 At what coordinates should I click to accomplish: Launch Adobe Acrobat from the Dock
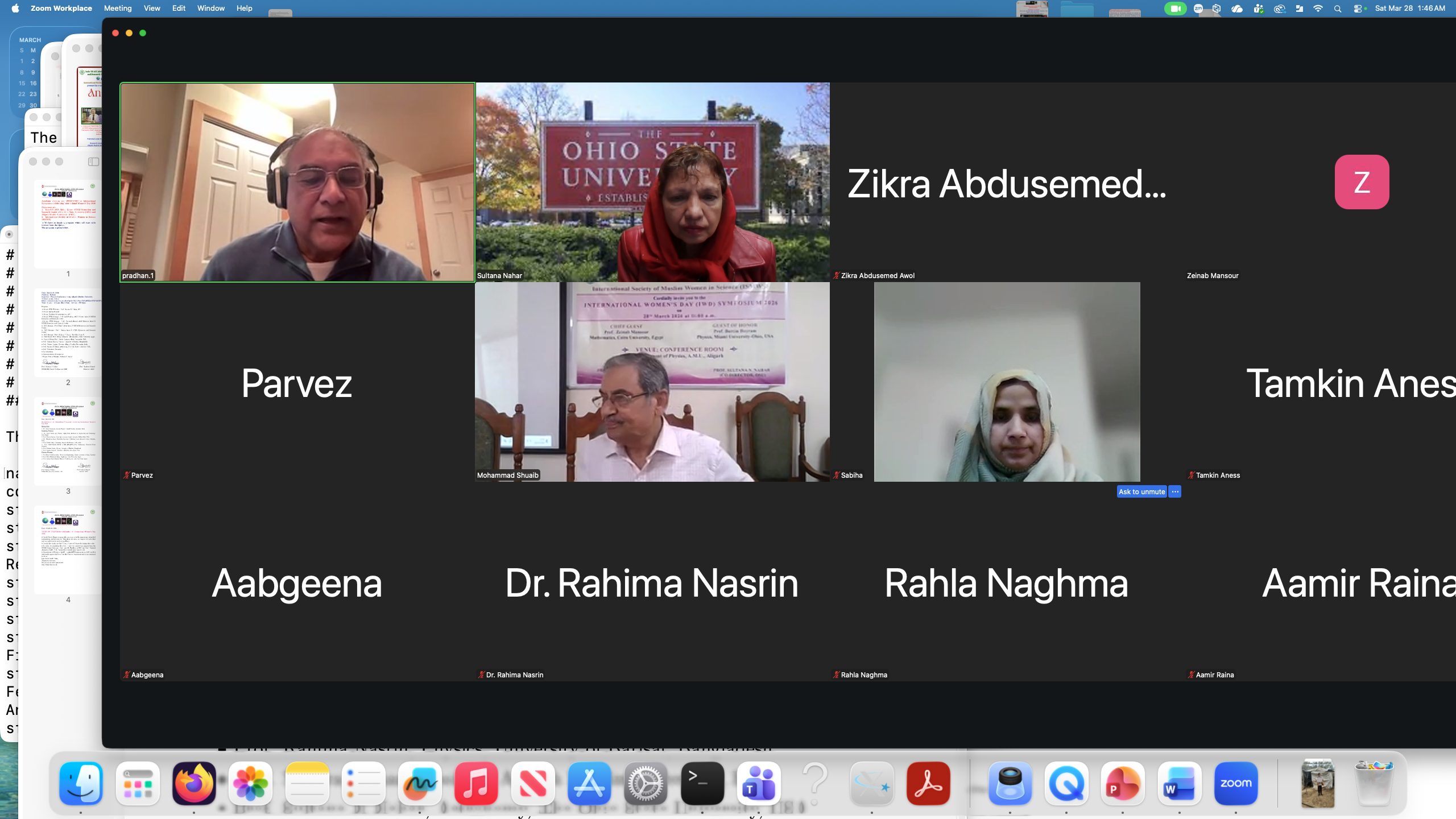pyautogui.click(x=928, y=783)
